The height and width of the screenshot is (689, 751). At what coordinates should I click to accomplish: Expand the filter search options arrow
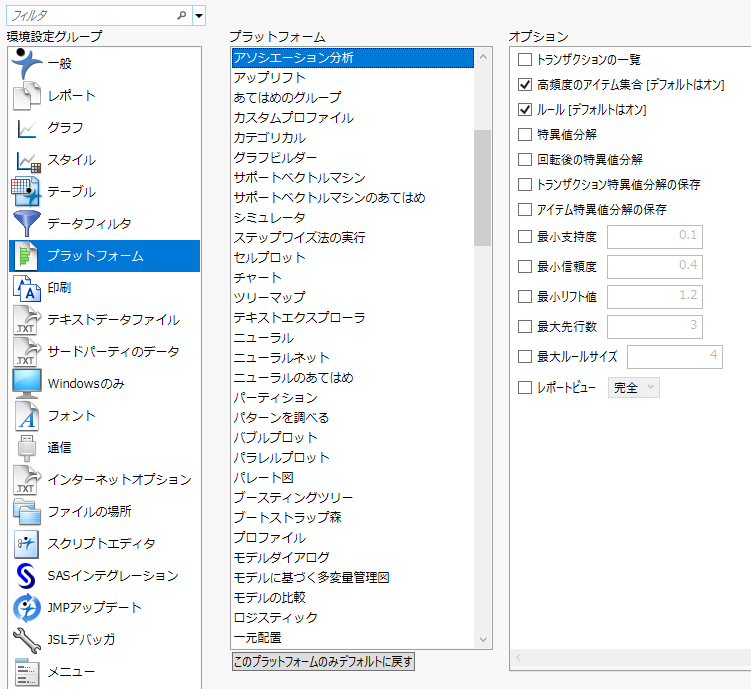pyautogui.click(x=199, y=16)
